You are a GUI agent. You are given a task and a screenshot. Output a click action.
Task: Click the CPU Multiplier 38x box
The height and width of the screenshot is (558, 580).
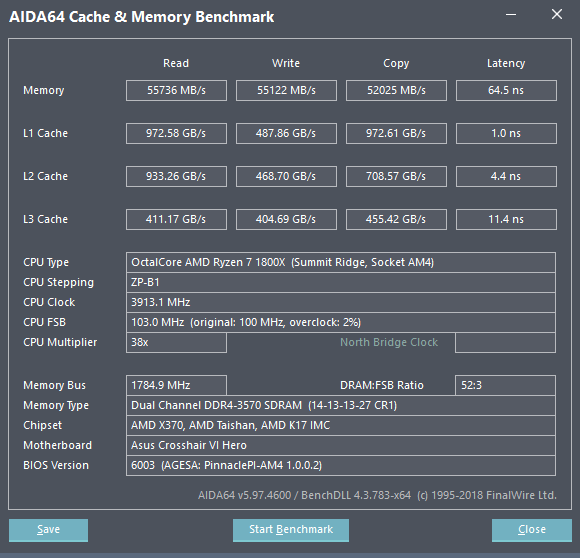coord(176,342)
